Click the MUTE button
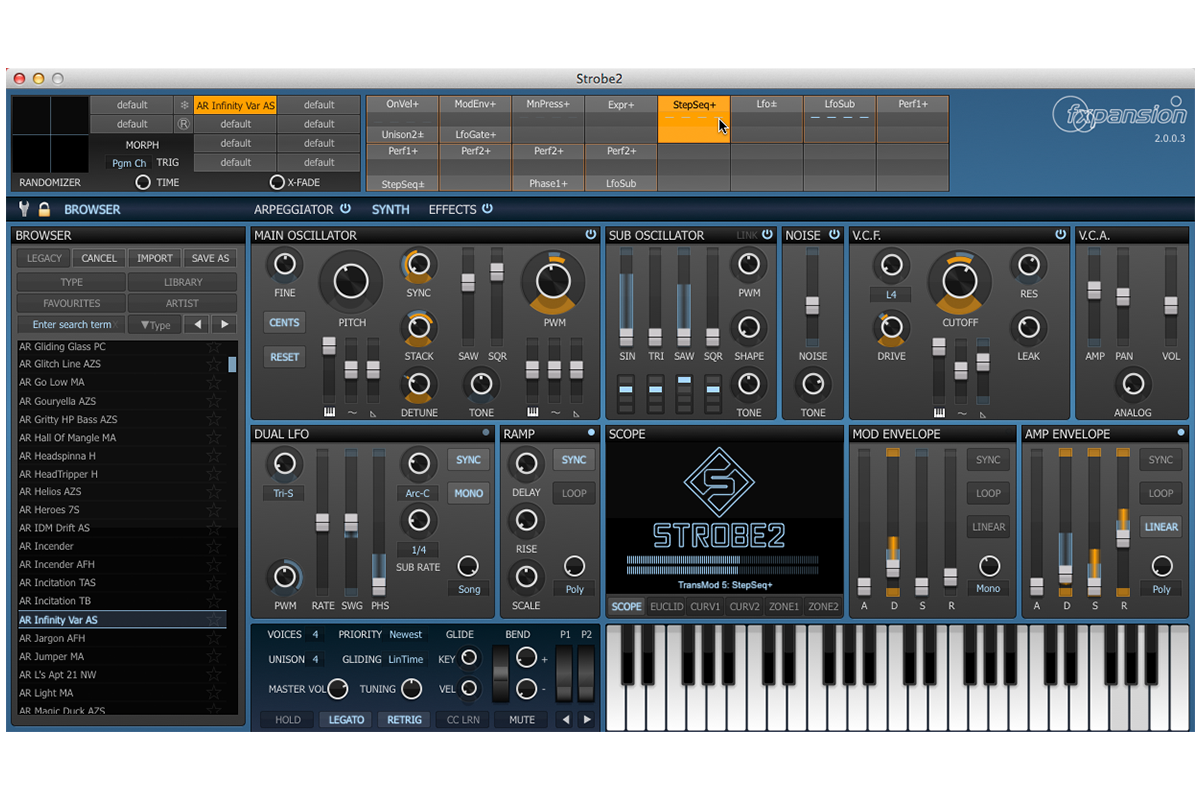This screenshot has height=800, width=1200. [x=521, y=719]
